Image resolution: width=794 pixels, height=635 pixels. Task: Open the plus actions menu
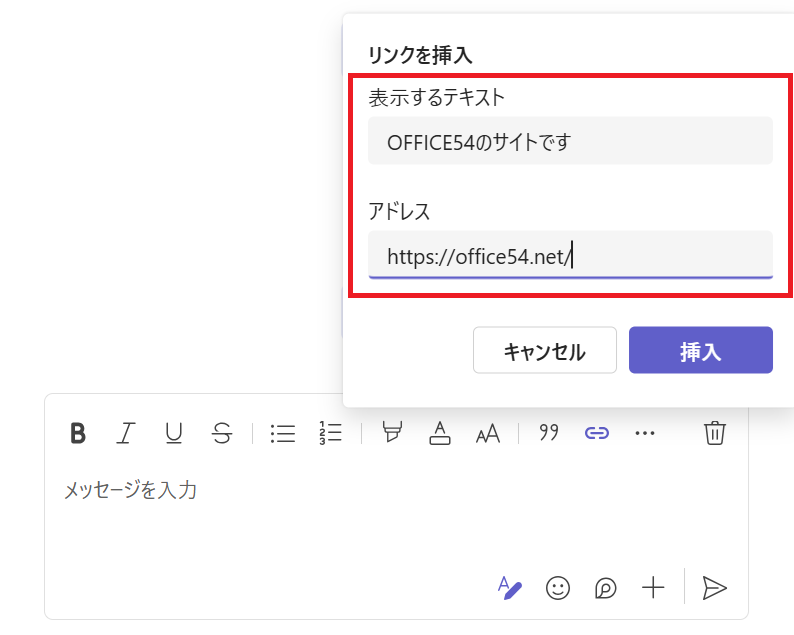click(653, 588)
